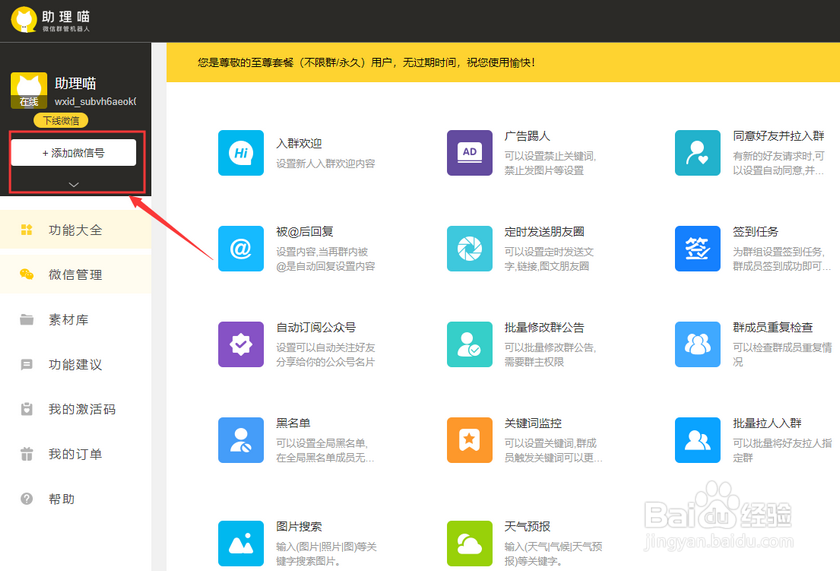
Task: Click the 图片搜索 title link
Action: (x=299, y=527)
